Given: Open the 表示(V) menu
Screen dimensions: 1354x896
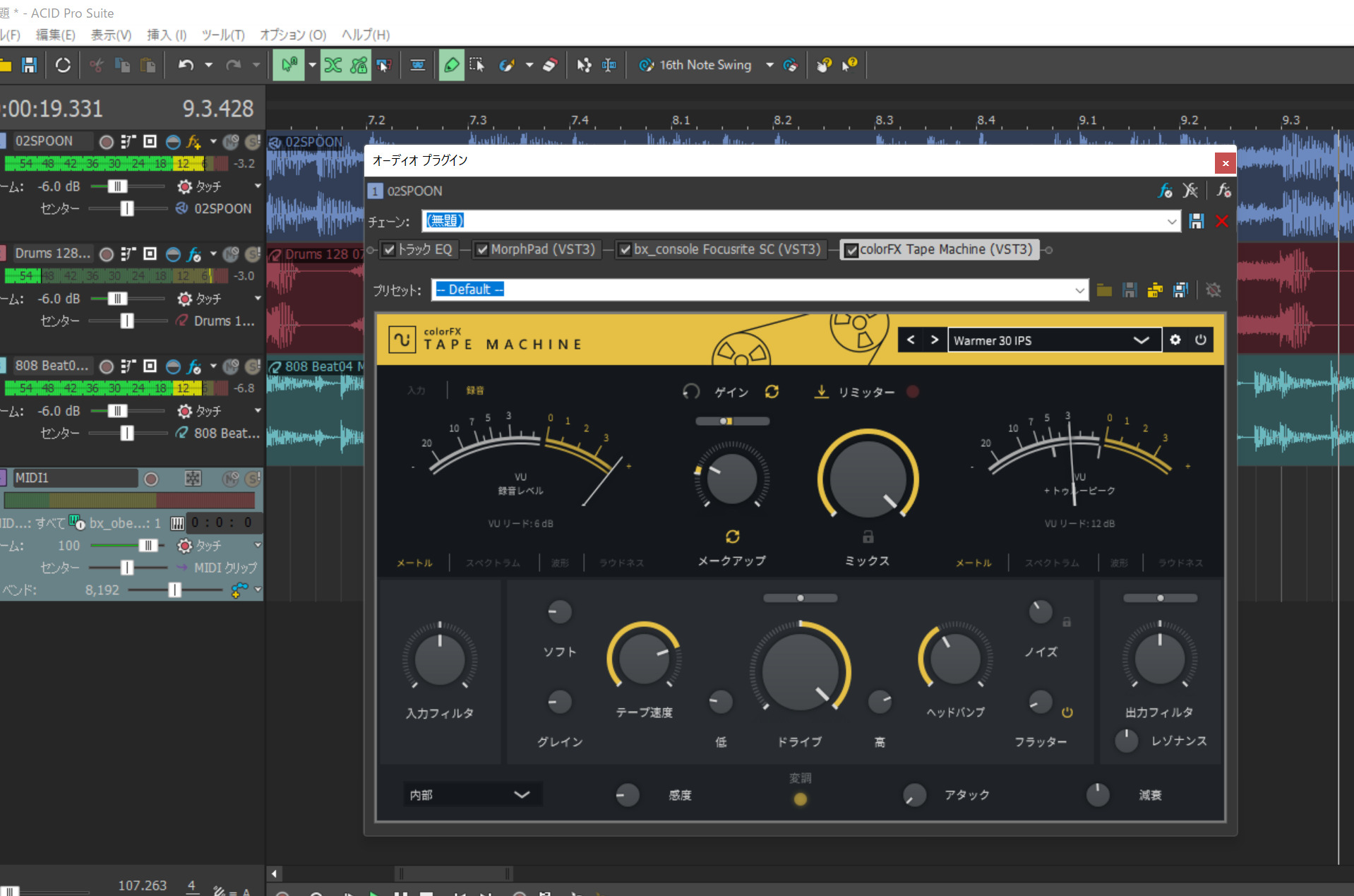Looking at the screenshot, I should coord(111,35).
